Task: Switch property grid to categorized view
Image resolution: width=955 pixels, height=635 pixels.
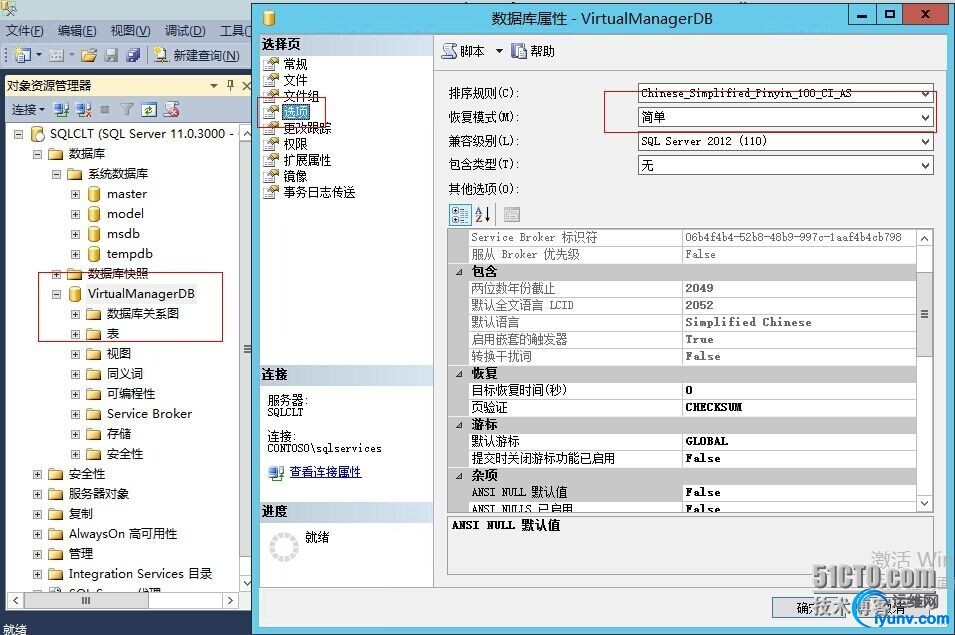Action: [460, 214]
